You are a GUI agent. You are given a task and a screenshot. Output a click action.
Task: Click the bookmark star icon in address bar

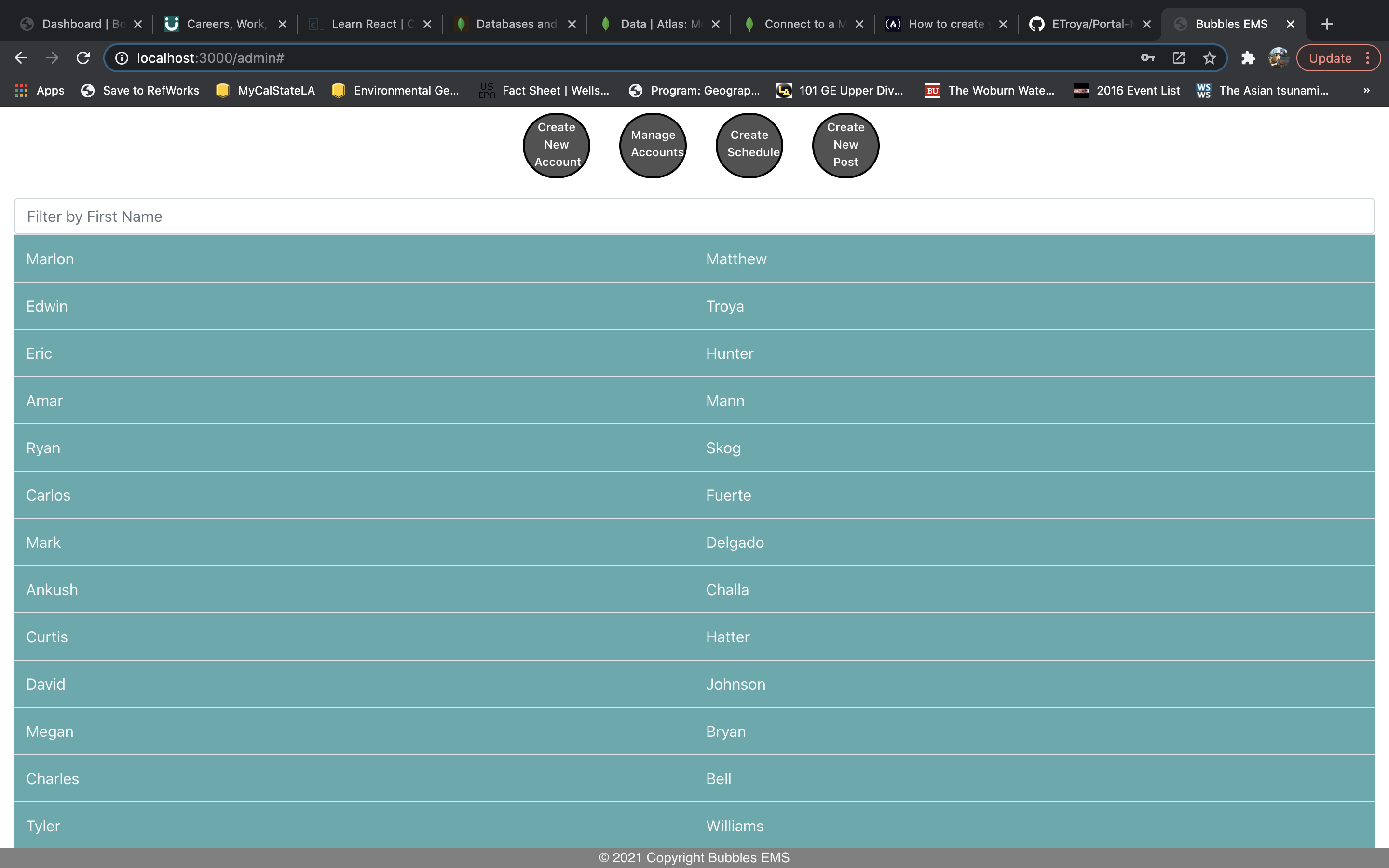[x=1209, y=58]
